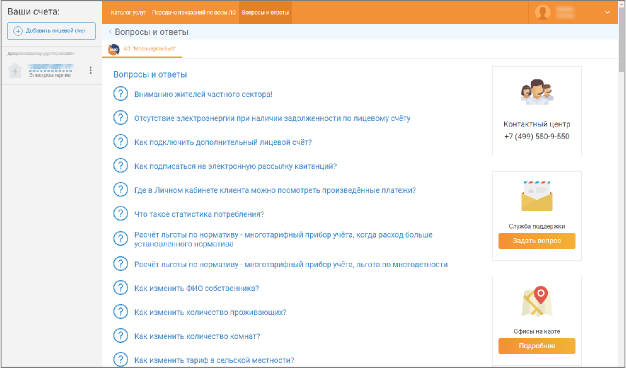
Task: Open 'Как изменить количество комнат?' link
Action: pos(197,336)
